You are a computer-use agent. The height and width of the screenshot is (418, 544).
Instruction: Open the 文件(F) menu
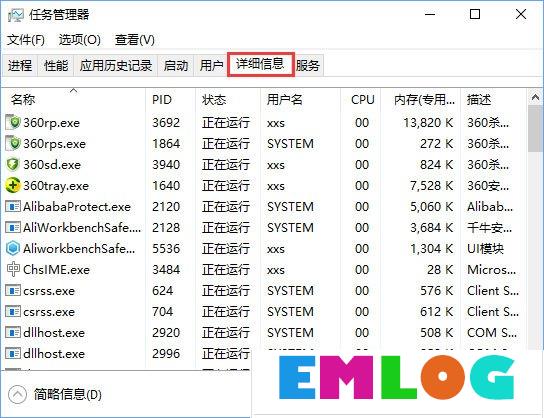[26, 40]
